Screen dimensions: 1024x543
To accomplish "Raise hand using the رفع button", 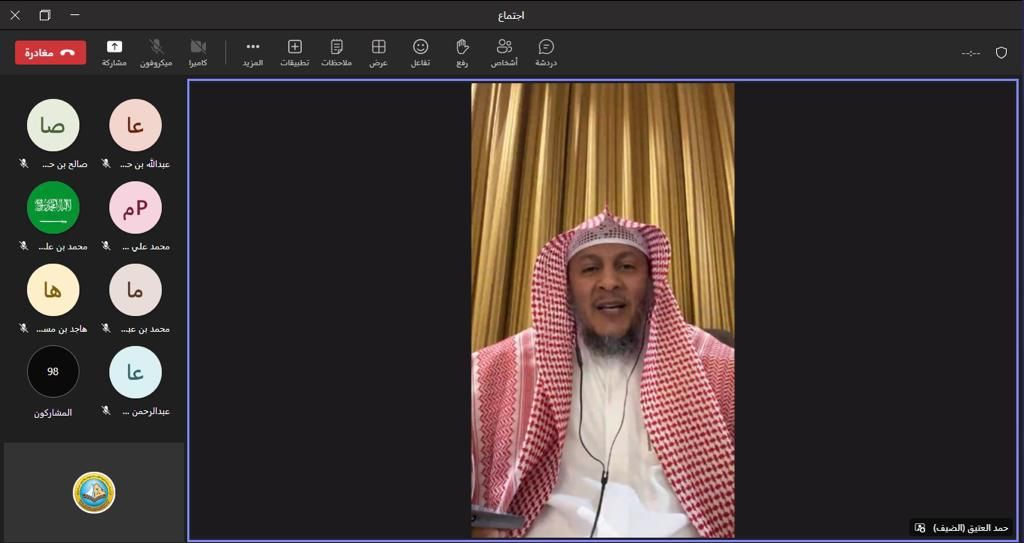I will 462,53.
